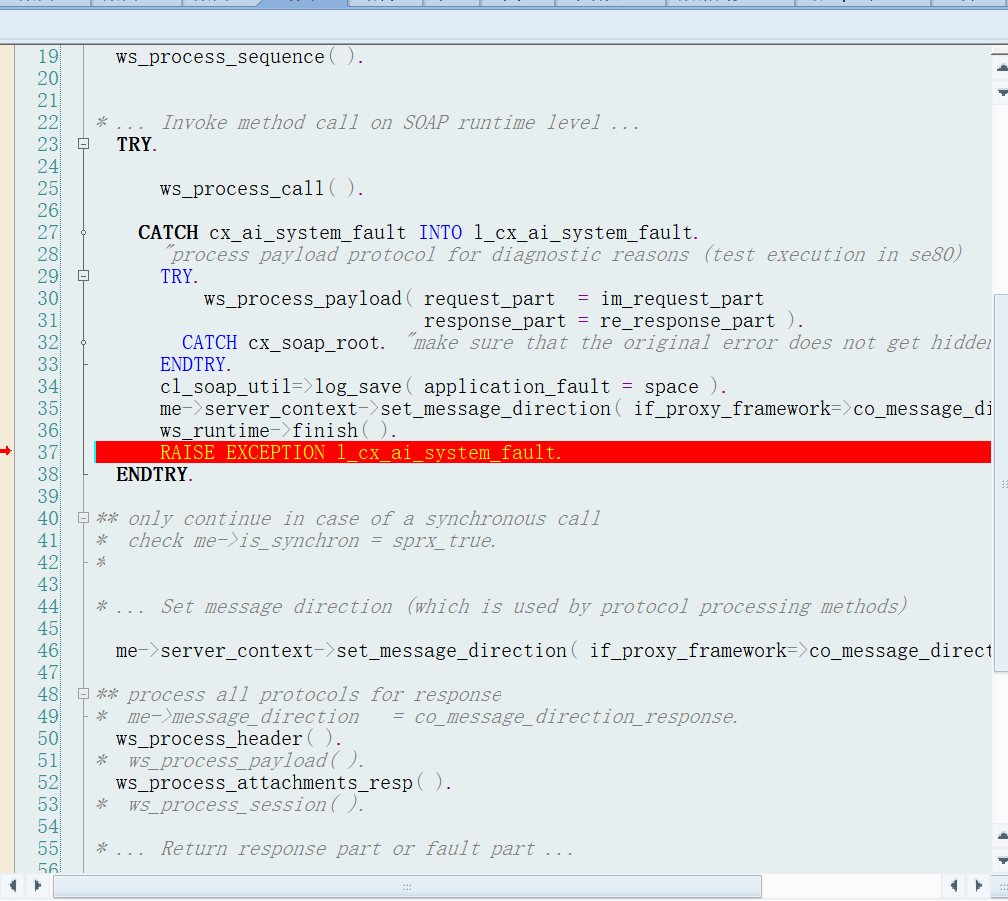The image size is (1008, 901).
Task: Click the bottom down arrow of the vertical scrollbar
Action: point(1002,861)
